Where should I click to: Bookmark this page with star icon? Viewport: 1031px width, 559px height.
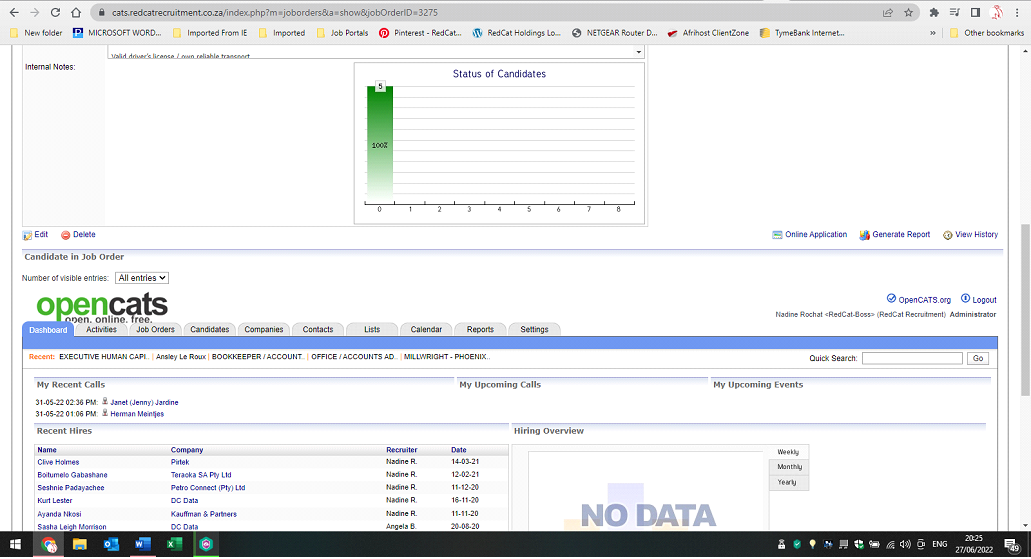coord(908,13)
